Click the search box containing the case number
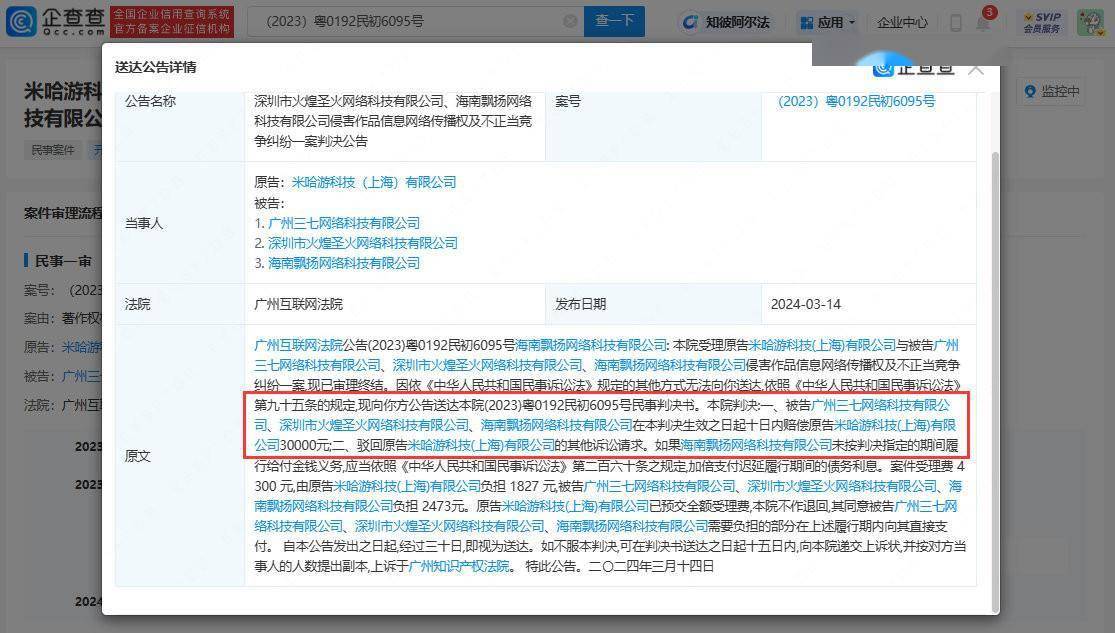The height and width of the screenshot is (633, 1115). tap(415, 21)
